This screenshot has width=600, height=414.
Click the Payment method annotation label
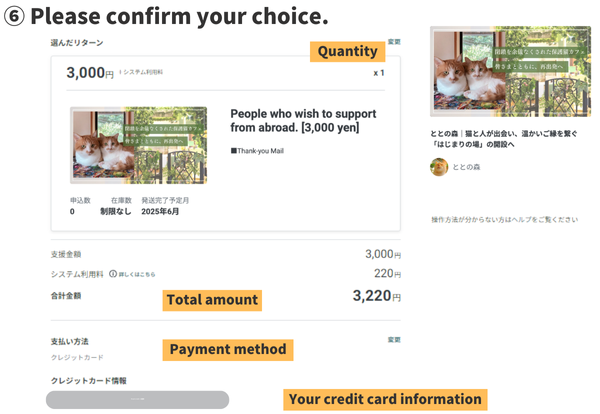(x=228, y=350)
